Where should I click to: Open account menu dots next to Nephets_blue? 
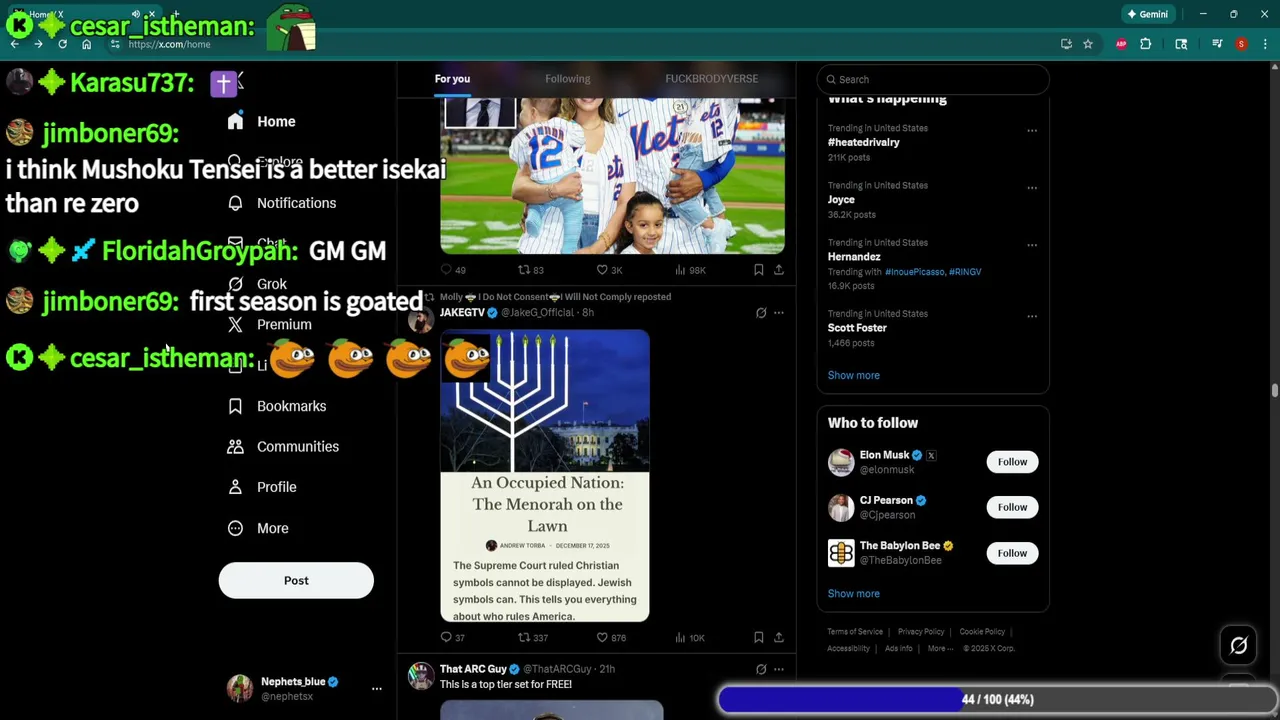tap(377, 688)
